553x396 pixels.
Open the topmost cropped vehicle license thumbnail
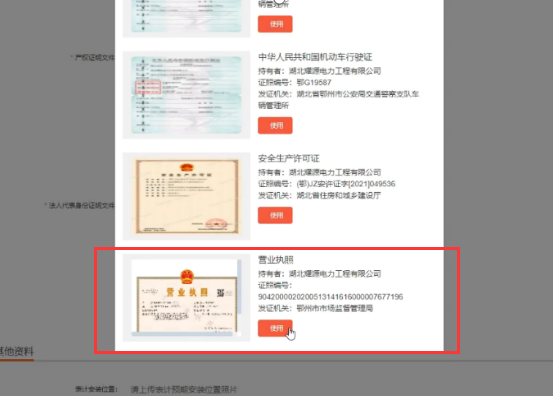pos(186,18)
